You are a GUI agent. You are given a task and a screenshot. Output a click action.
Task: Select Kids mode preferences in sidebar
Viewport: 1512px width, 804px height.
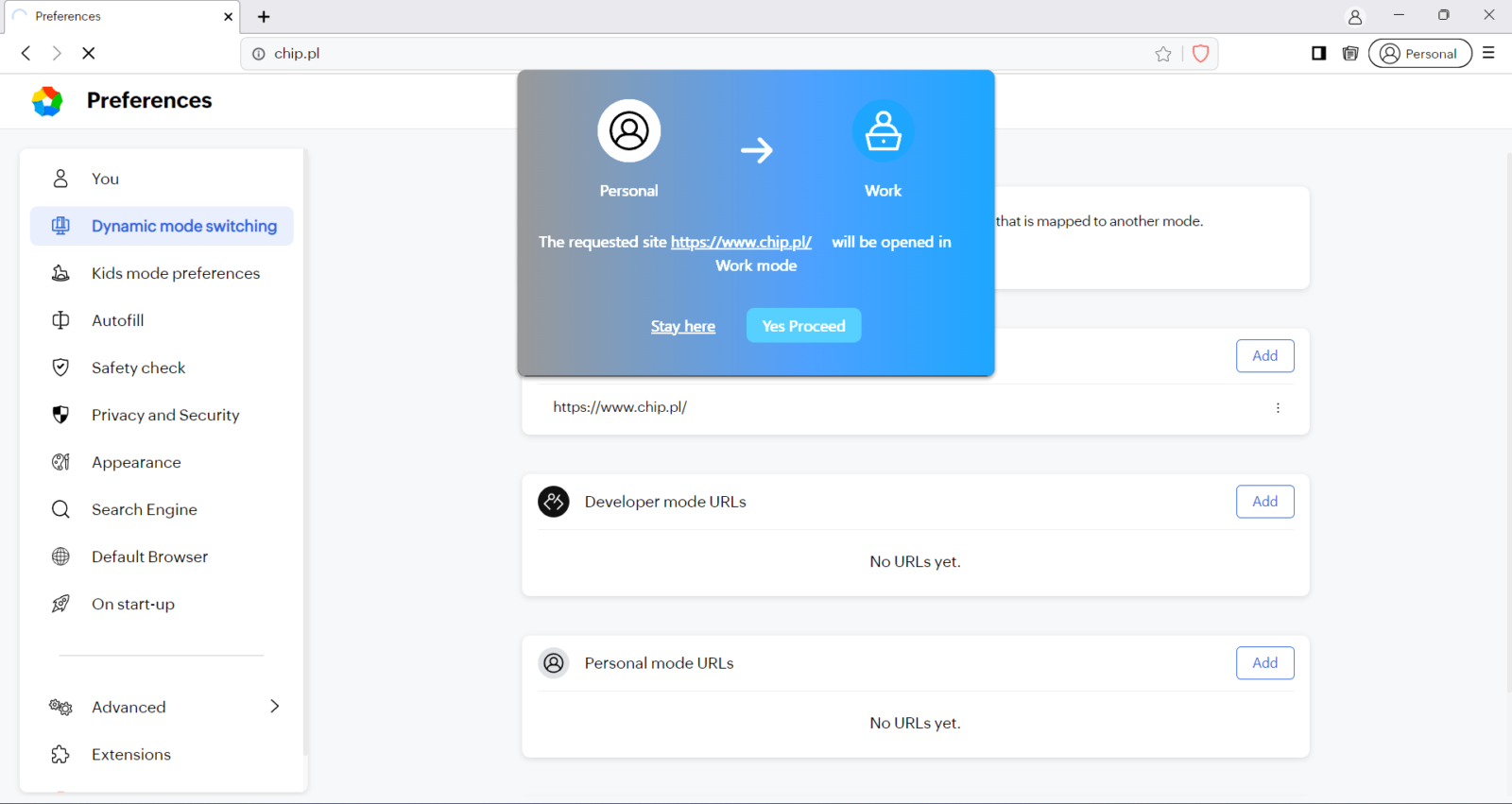(175, 273)
